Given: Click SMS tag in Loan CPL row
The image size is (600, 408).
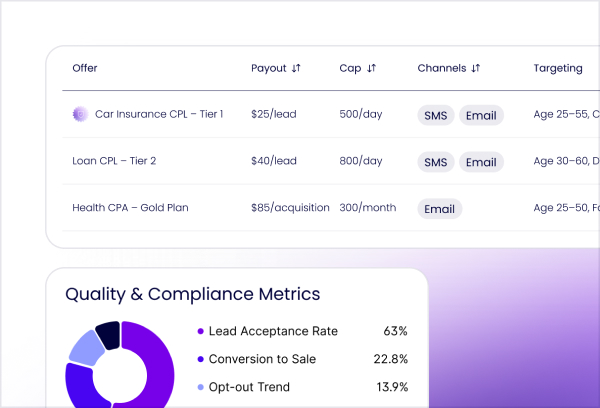Looking at the screenshot, I should click(x=435, y=162).
